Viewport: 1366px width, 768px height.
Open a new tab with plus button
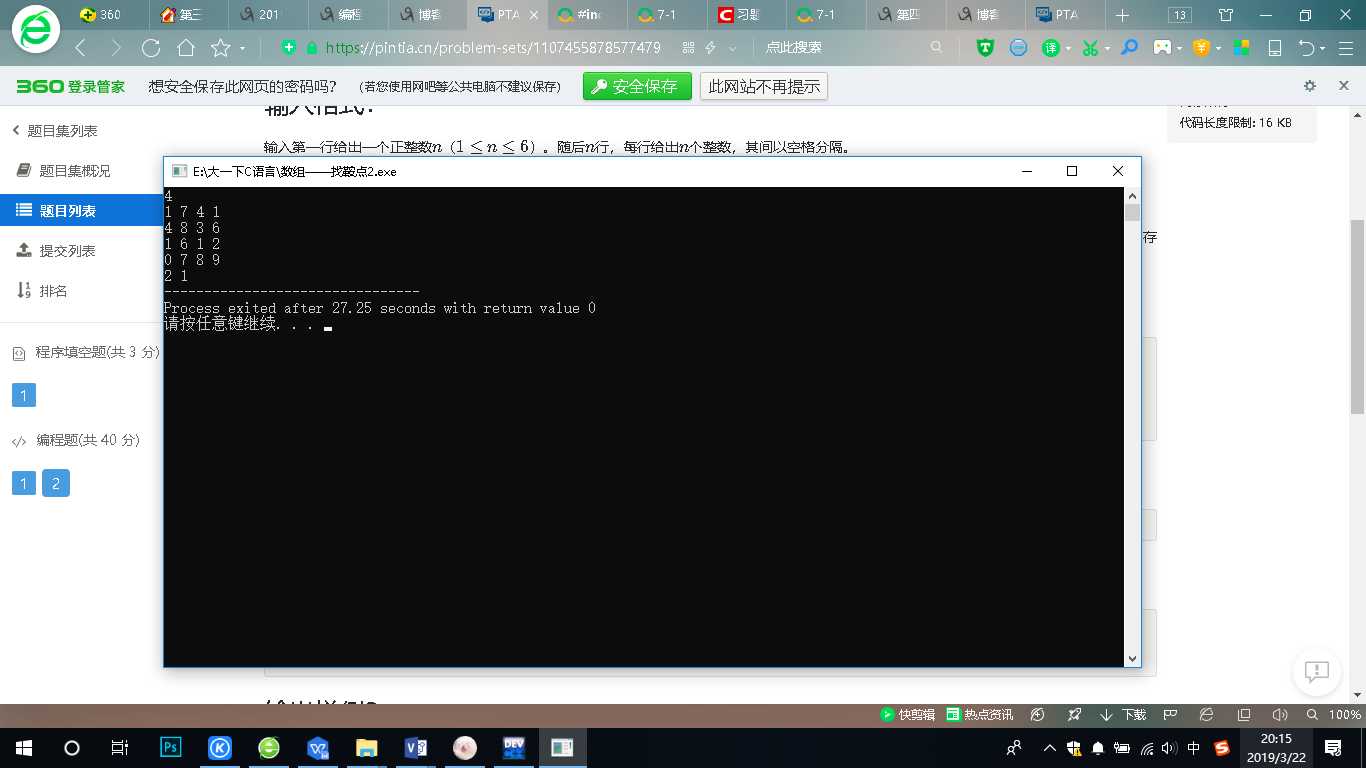(1122, 15)
